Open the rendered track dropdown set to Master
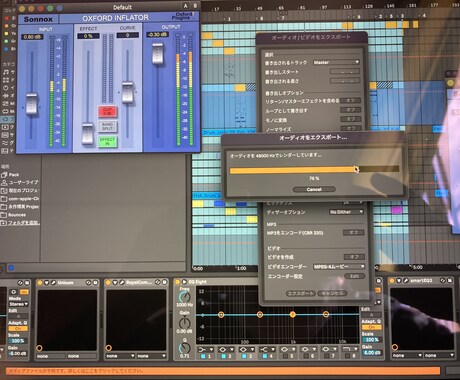The image size is (460, 380). 336,62
